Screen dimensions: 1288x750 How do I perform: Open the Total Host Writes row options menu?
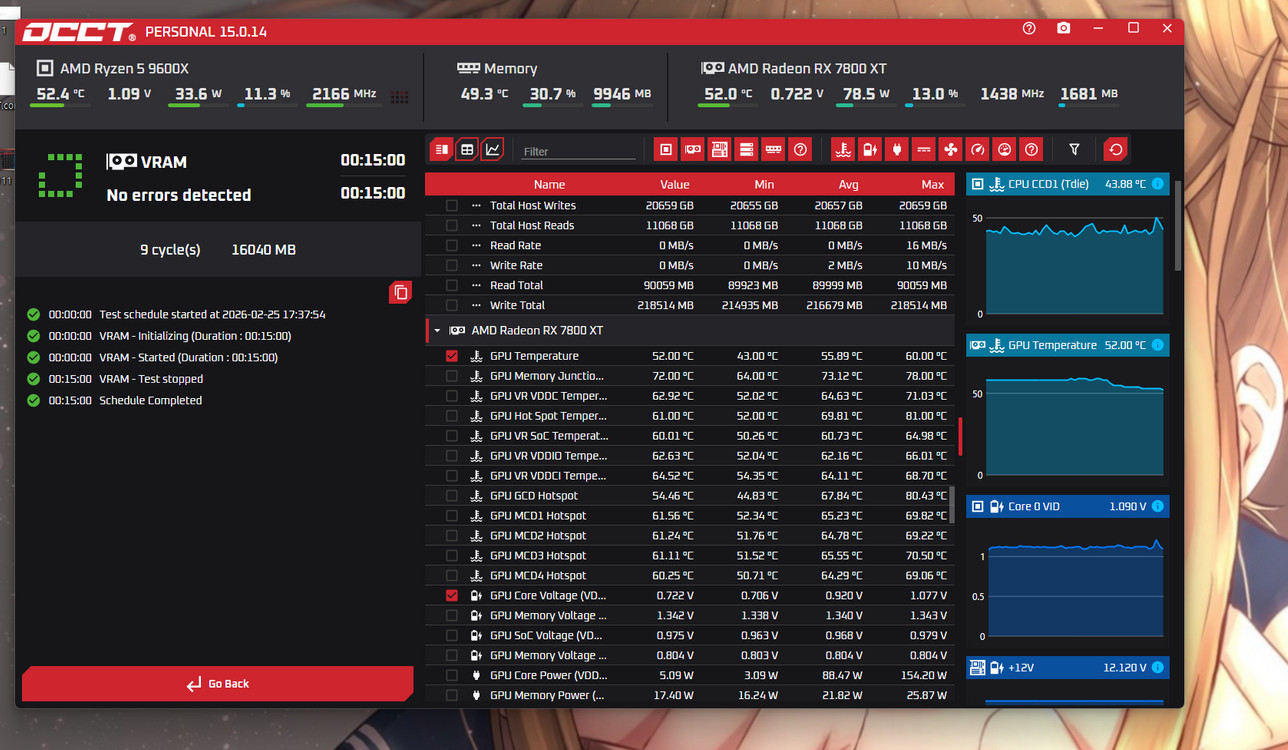click(x=476, y=206)
